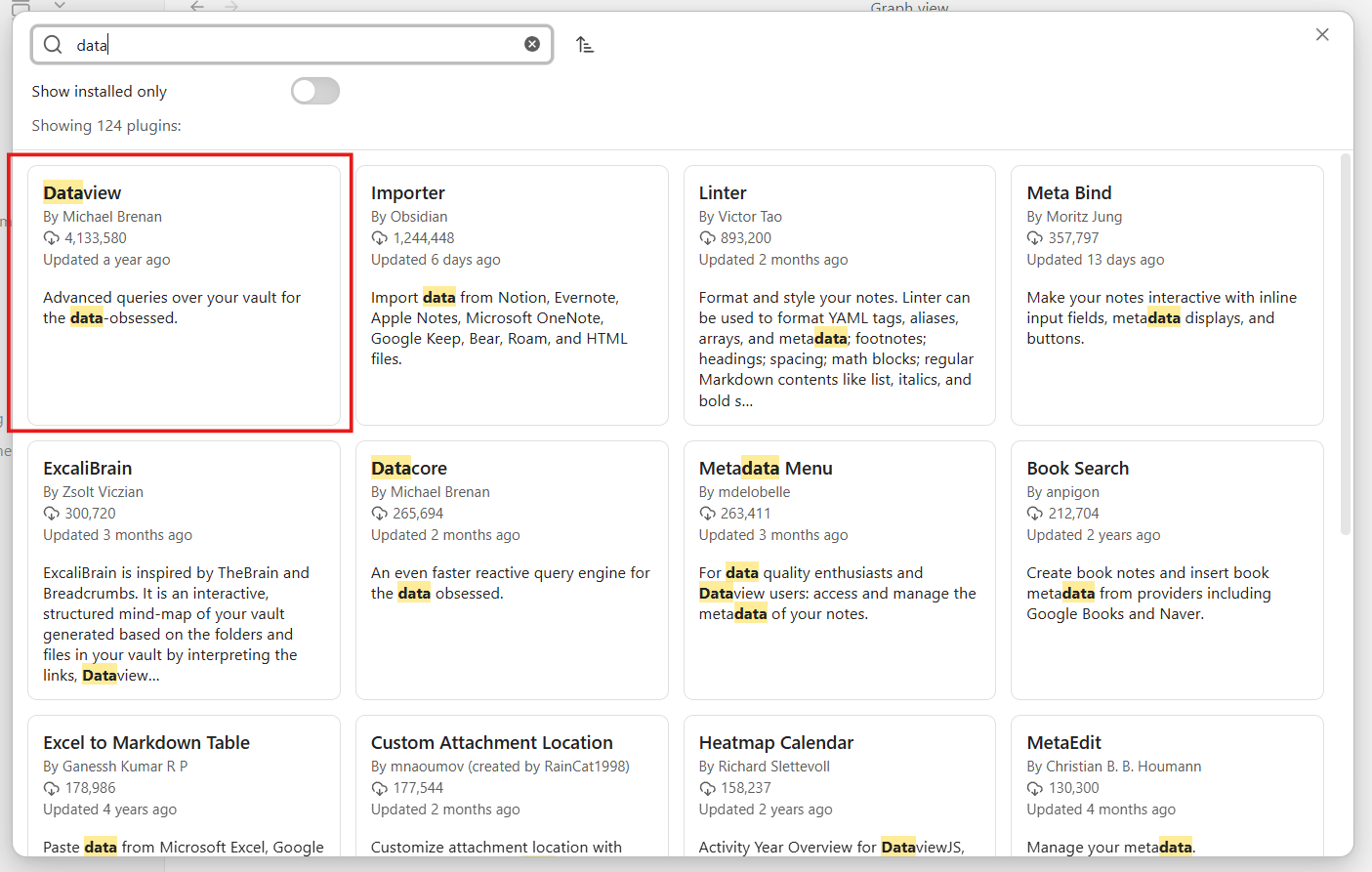Select the Book Search plugin title
Viewport: 1372px width, 872px height.
1078,469
